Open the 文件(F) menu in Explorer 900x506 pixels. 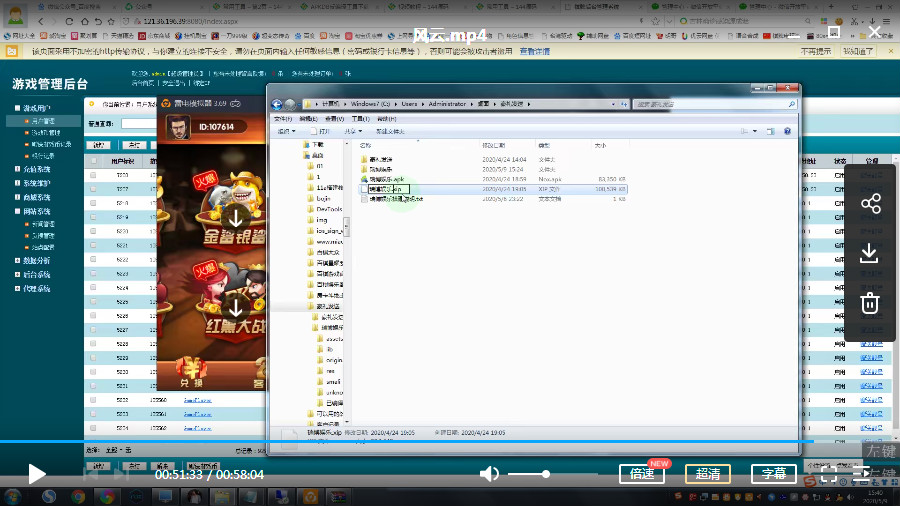coord(282,119)
